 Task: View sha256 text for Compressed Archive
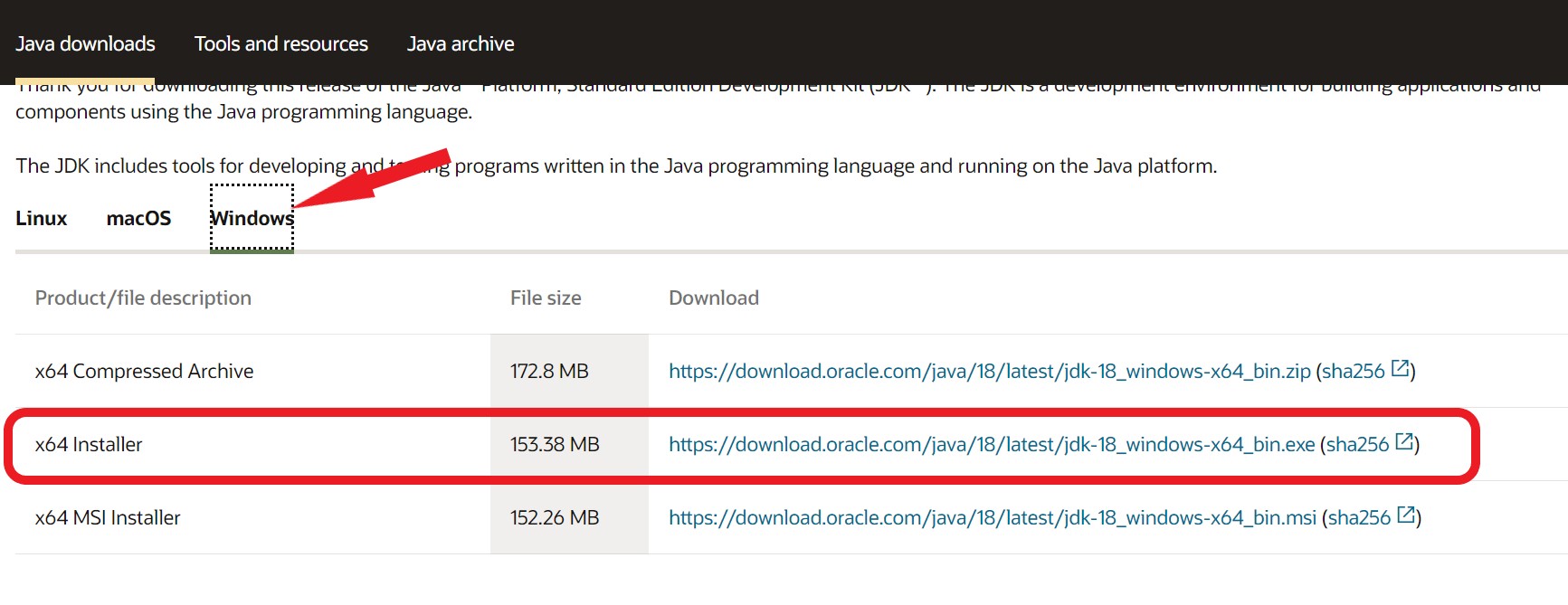(x=1353, y=371)
